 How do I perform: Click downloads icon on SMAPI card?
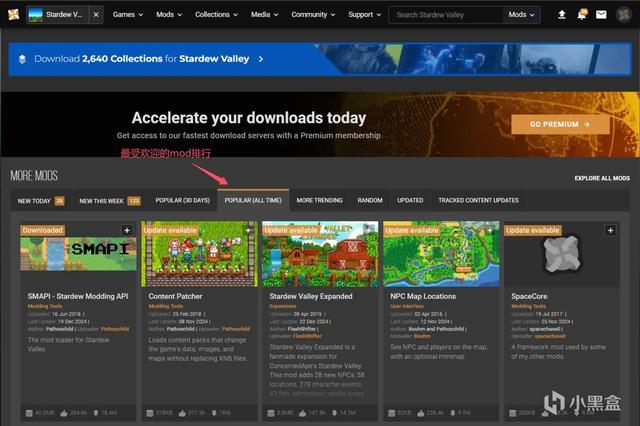[96, 413]
